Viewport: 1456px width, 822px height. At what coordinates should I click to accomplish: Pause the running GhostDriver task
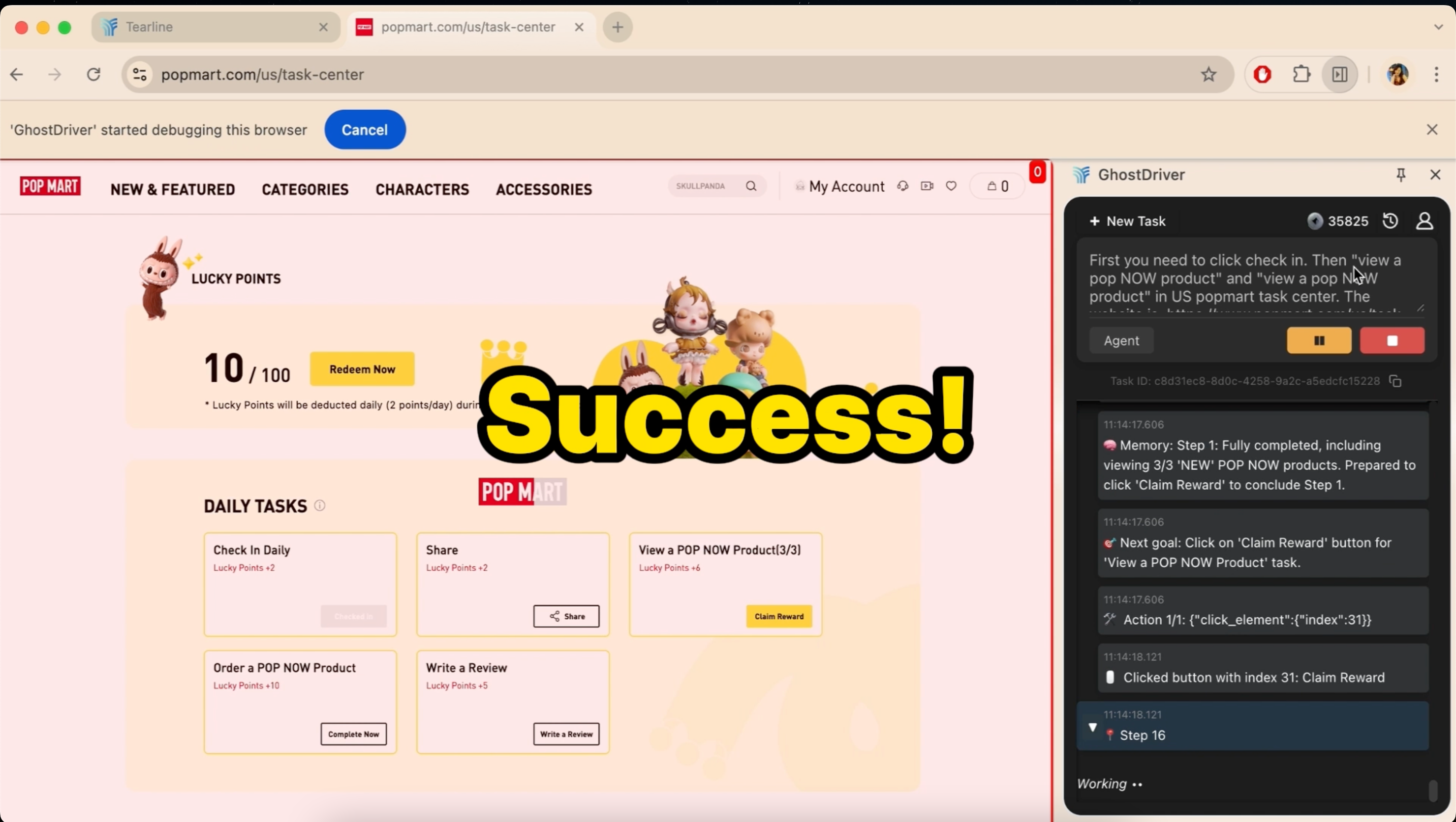pyautogui.click(x=1319, y=340)
